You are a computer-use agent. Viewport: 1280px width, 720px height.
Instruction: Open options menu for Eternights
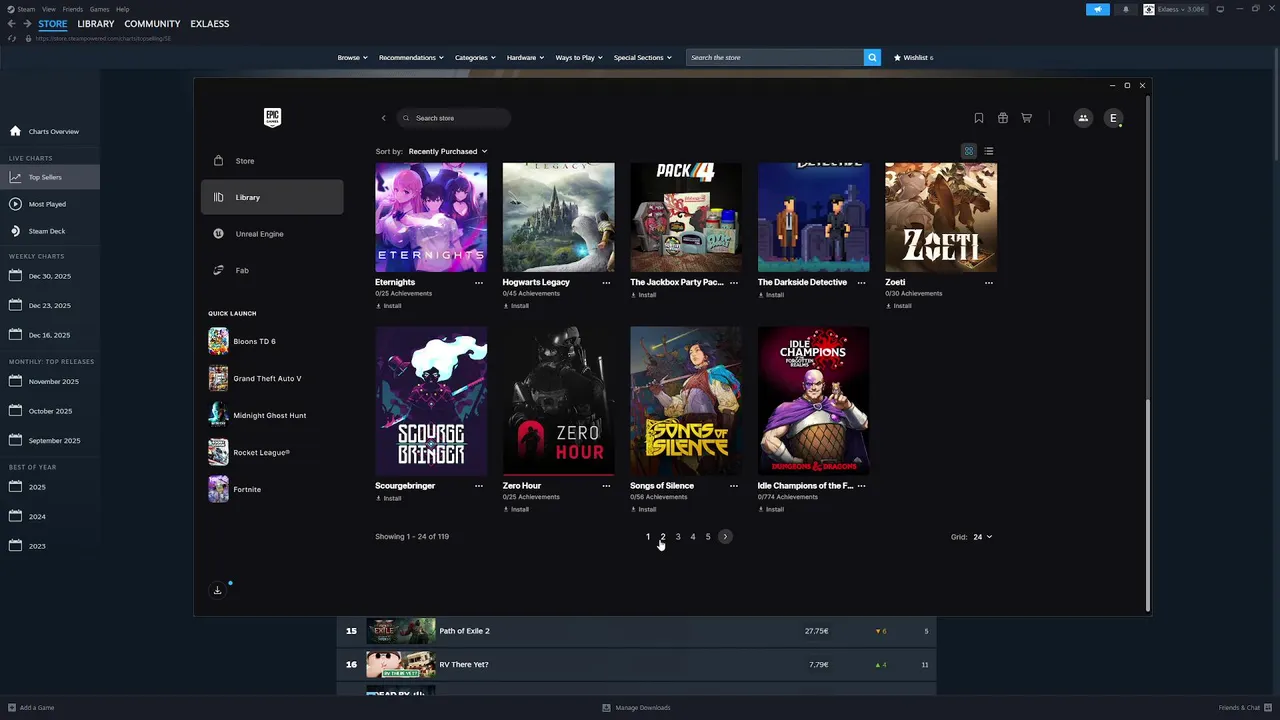pyautogui.click(x=479, y=283)
